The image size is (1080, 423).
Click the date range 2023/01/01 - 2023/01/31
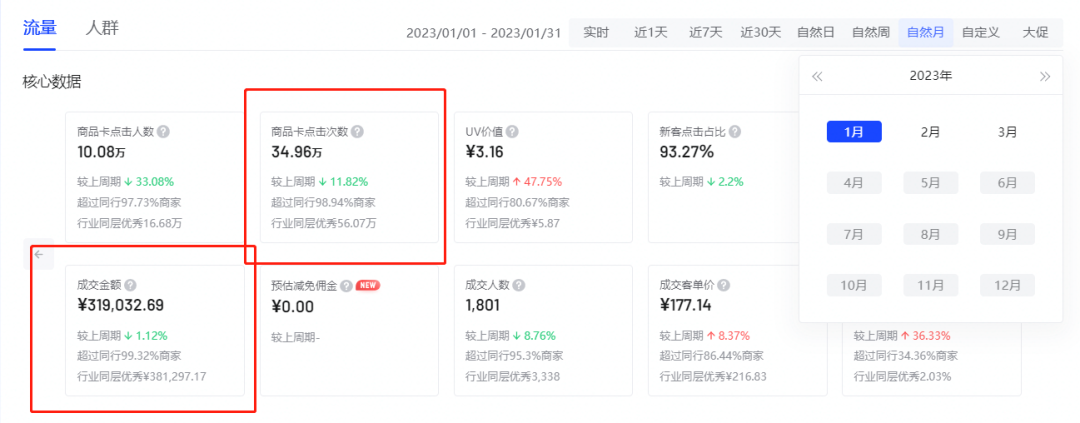(x=484, y=32)
